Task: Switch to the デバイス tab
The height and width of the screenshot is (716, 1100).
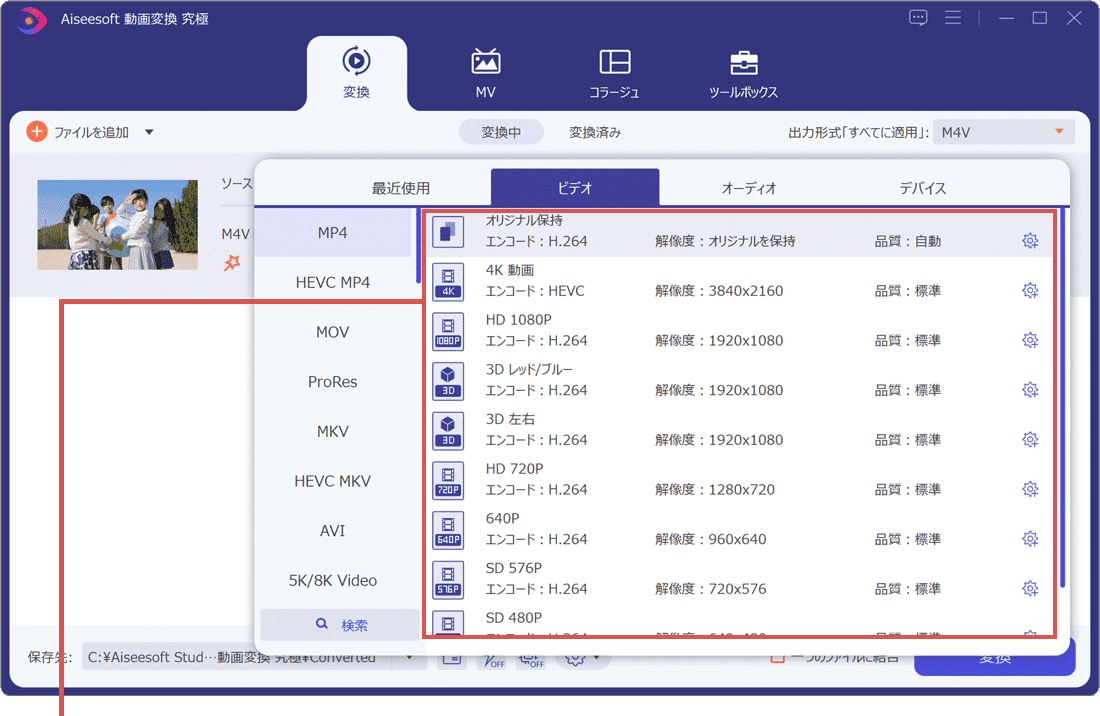Action: point(922,188)
